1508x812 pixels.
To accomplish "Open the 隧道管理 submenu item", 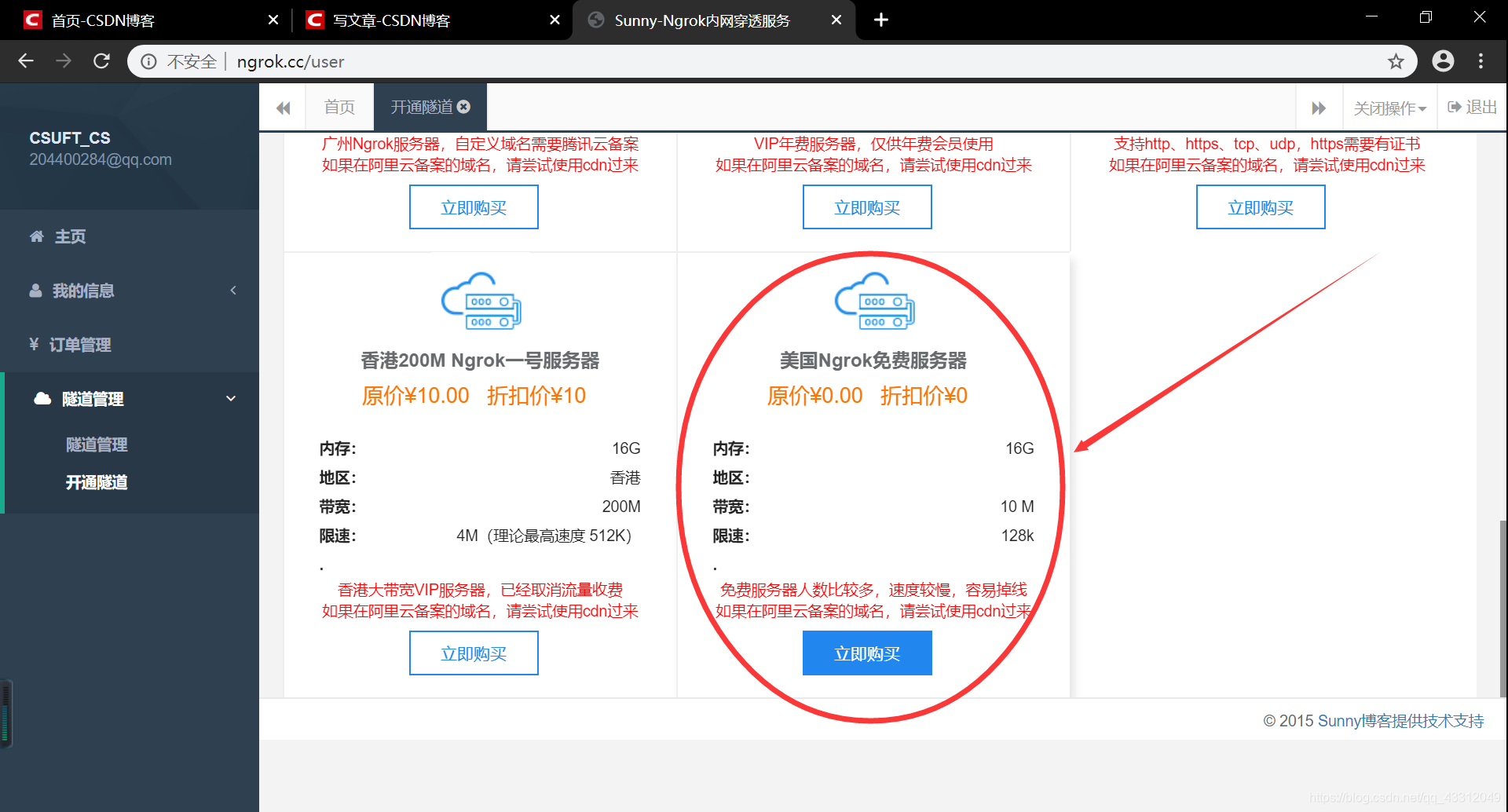I will click(97, 444).
